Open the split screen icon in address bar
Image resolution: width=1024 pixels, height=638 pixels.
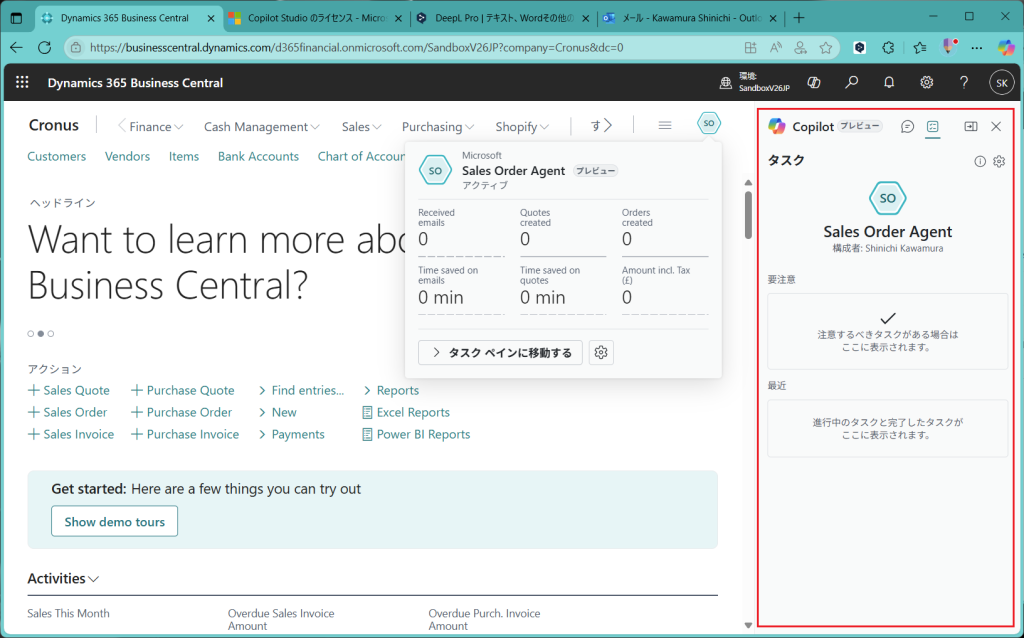tap(750, 47)
